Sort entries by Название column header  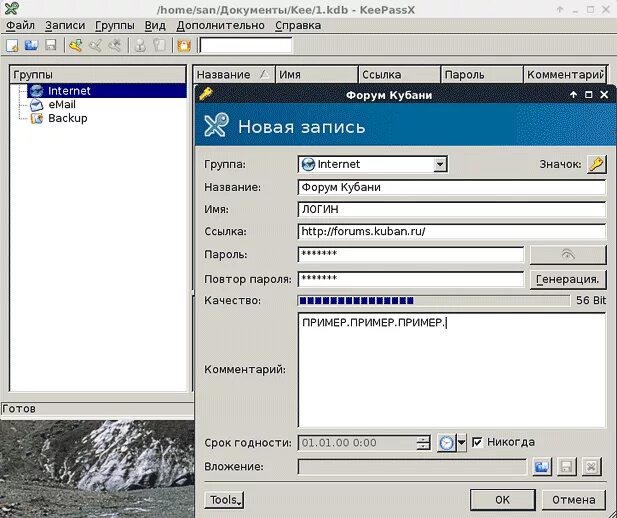pyautogui.click(x=234, y=75)
